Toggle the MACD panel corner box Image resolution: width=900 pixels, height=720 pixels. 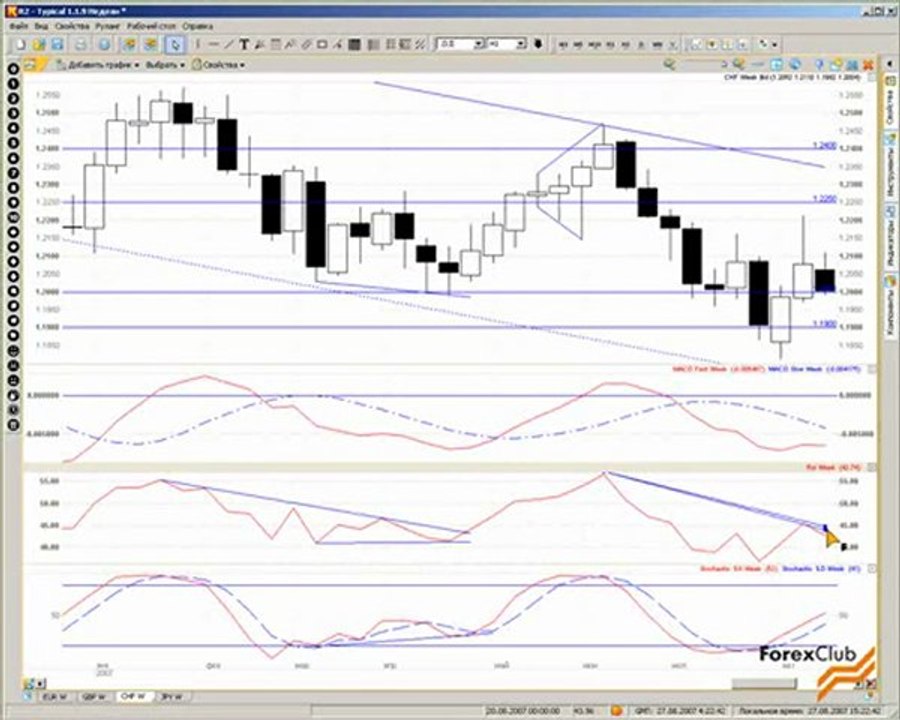(x=872, y=369)
